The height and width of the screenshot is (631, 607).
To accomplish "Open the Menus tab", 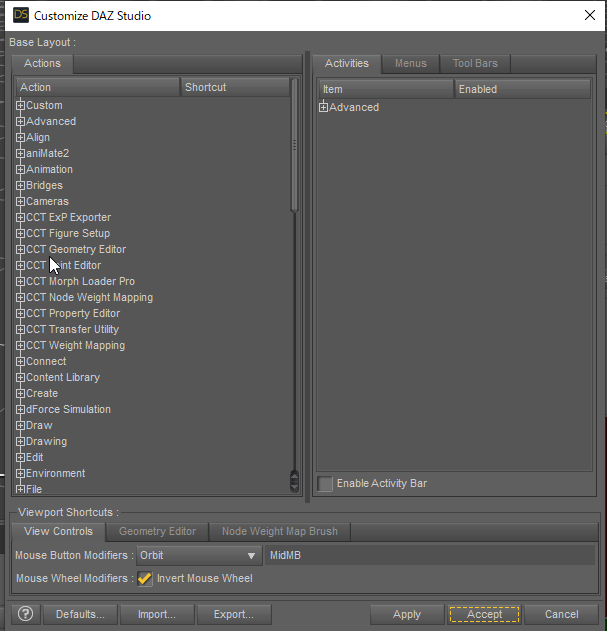I will click(411, 64).
